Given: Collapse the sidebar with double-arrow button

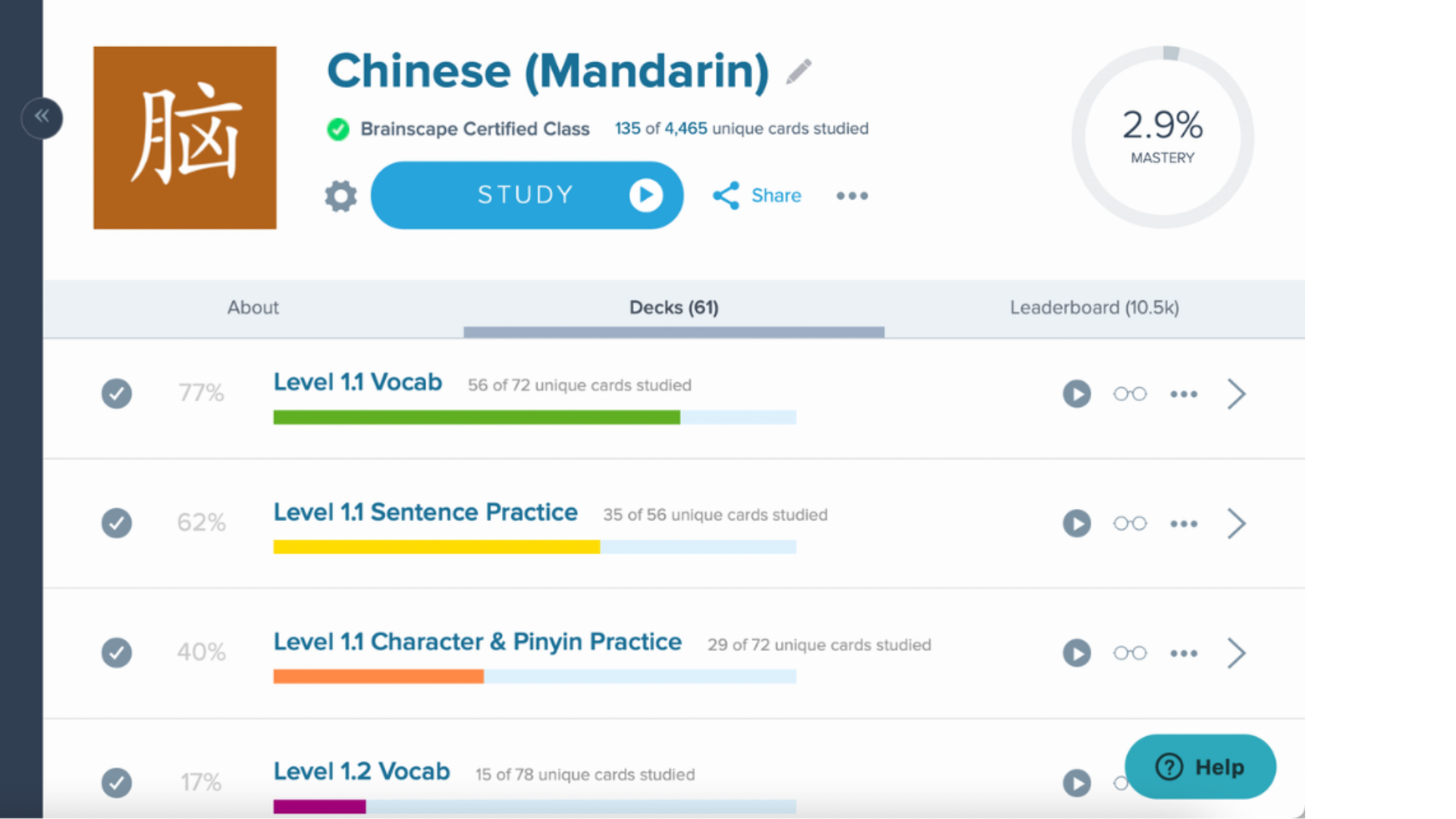Looking at the screenshot, I should [x=42, y=117].
